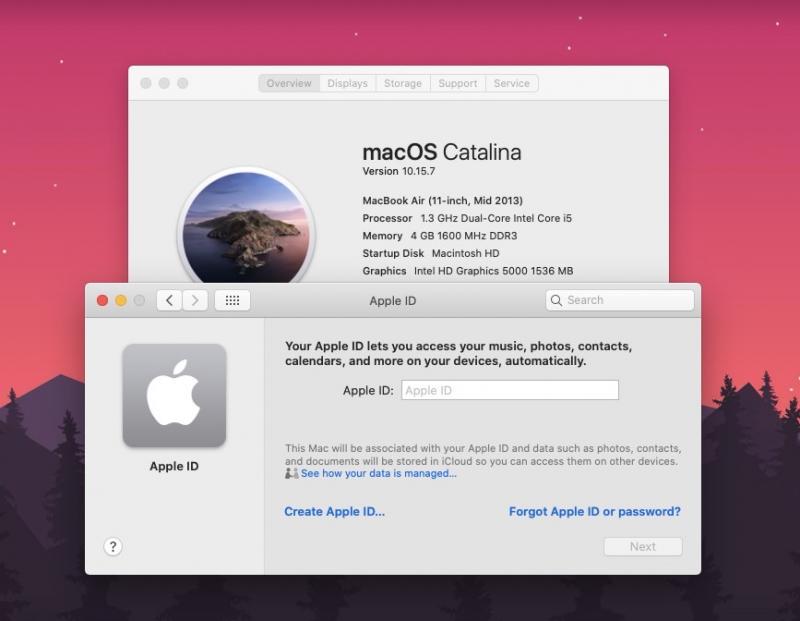
Task: Go back with the left chevron button
Action: (169, 300)
